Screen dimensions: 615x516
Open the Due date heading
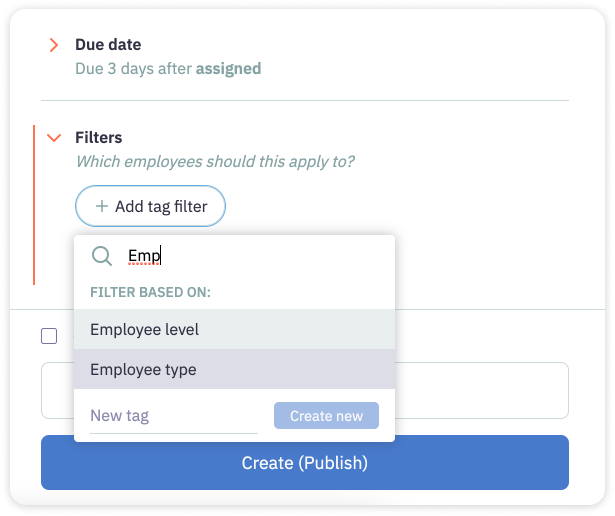(x=108, y=45)
